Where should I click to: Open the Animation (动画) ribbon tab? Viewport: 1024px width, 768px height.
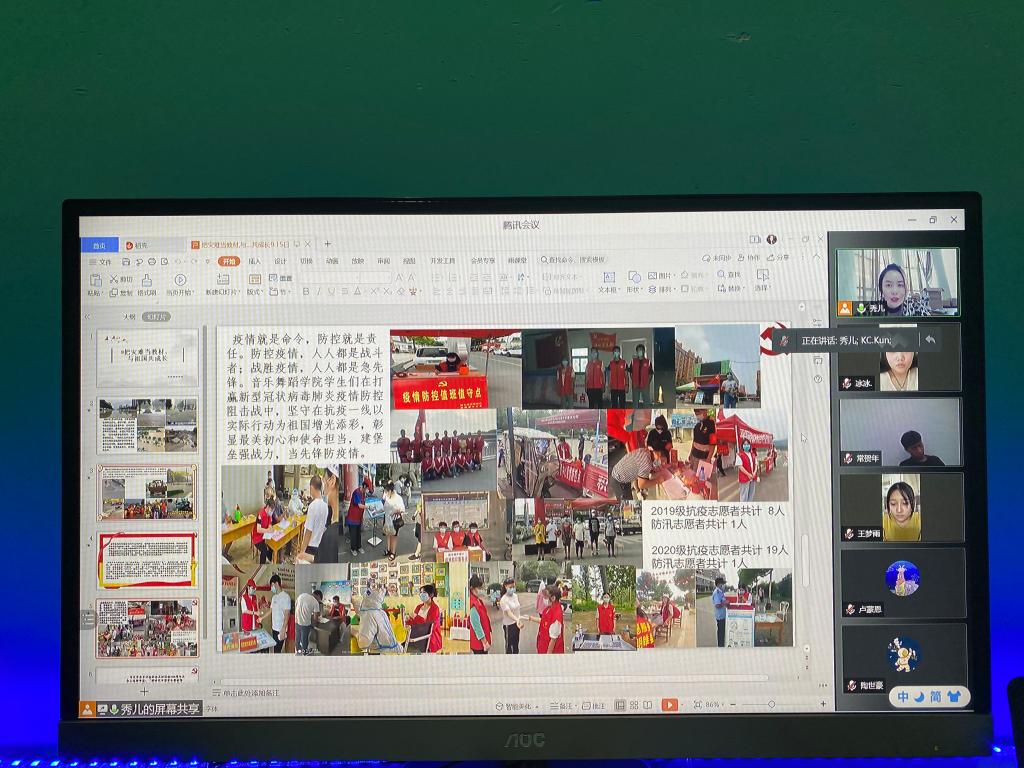click(x=332, y=261)
